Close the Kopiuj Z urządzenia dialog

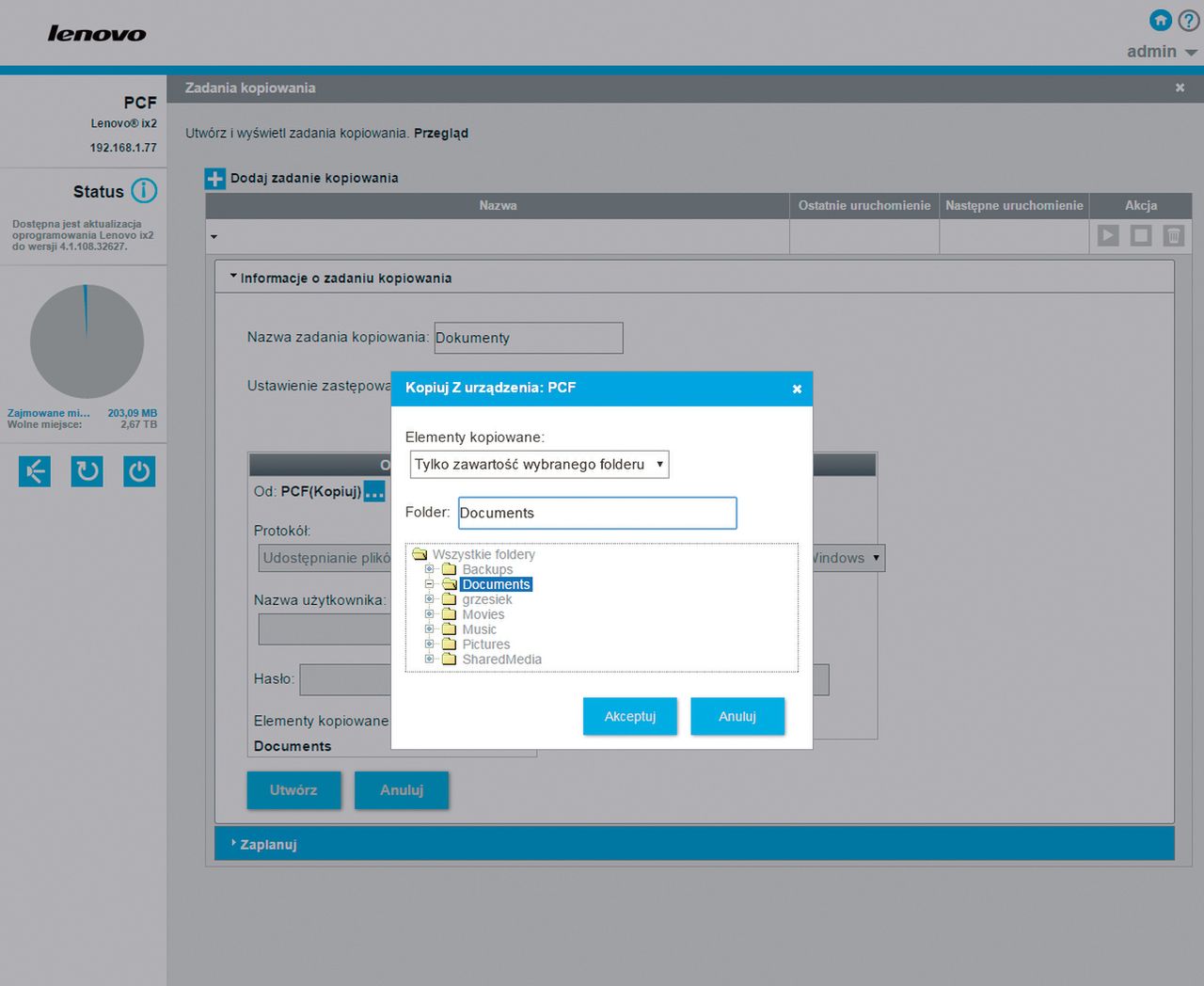[x=797, y=389]
